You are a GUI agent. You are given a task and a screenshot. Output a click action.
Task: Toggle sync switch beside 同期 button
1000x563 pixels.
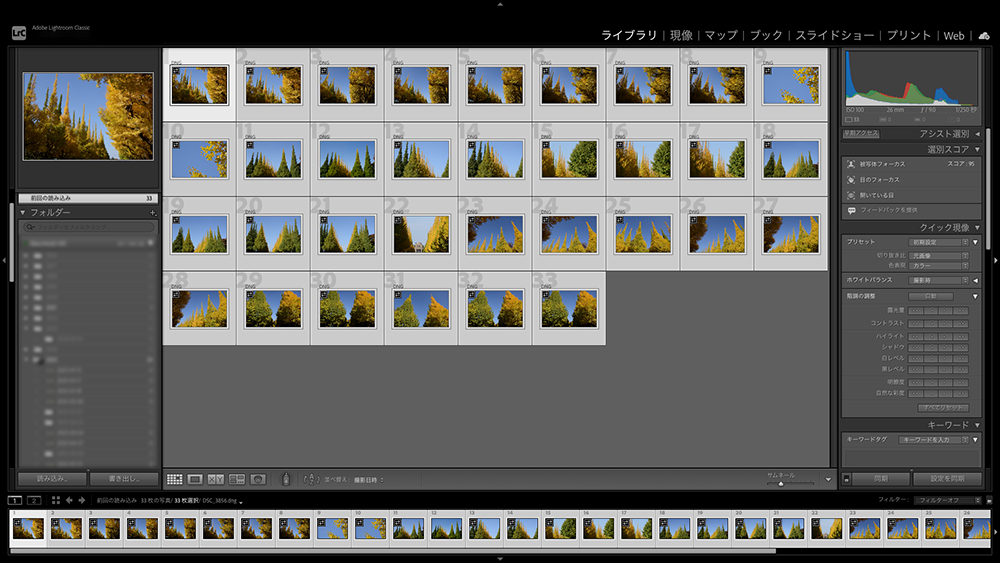tap(846, 479)
